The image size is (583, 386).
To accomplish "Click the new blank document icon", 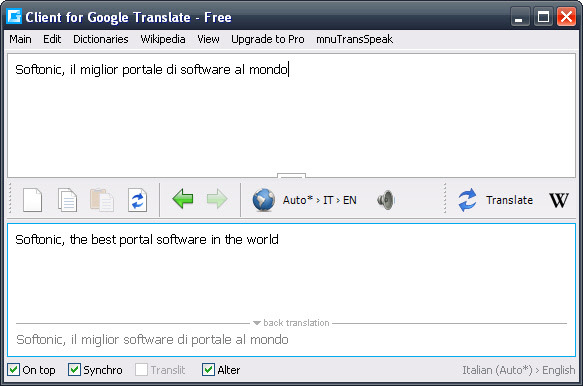I will [x=32, y=200].
